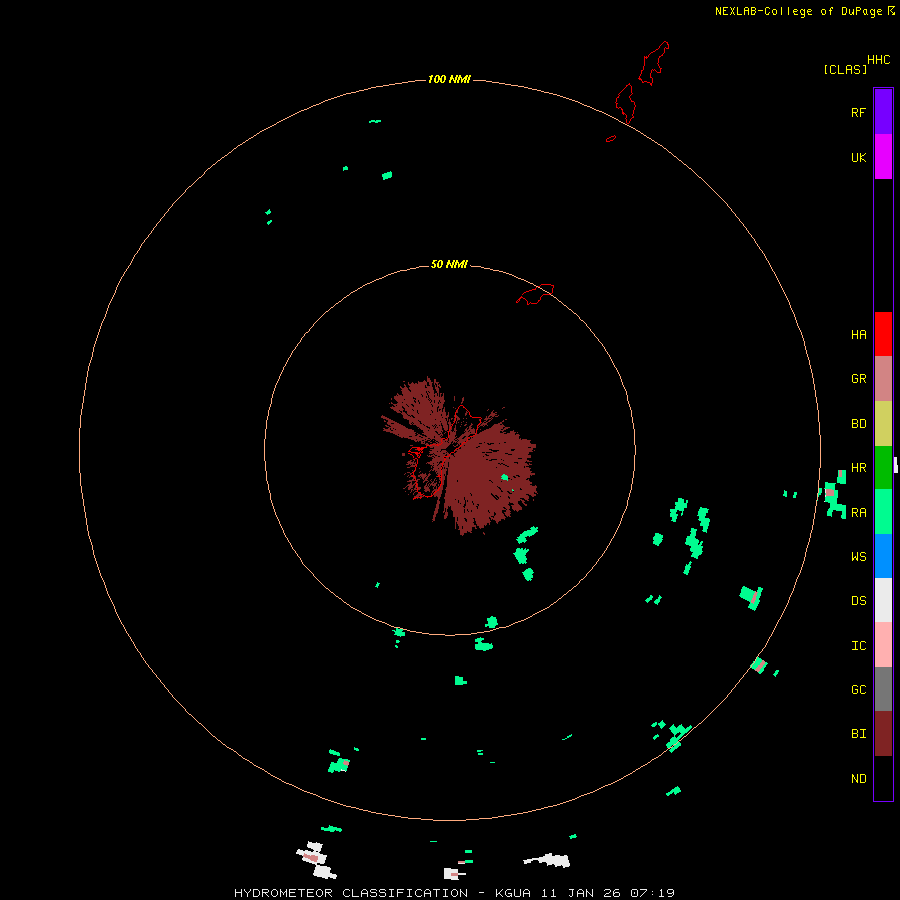Select the dusty pink GR legend color
900x900 pixels.
(883, 379)
